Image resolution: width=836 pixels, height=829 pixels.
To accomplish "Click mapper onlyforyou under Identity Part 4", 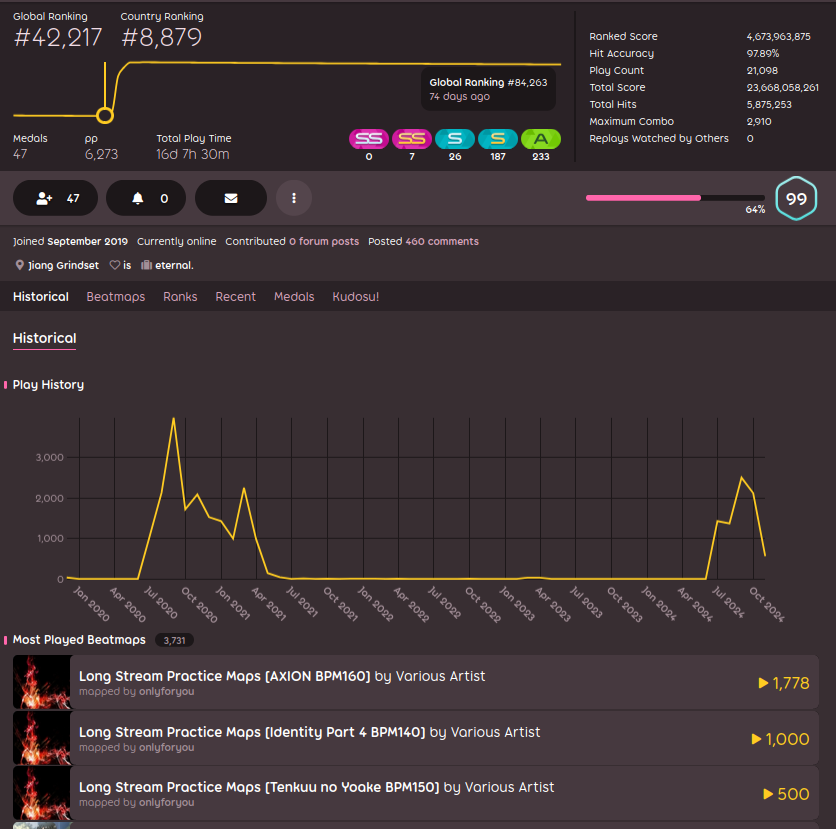I will 166,747.
